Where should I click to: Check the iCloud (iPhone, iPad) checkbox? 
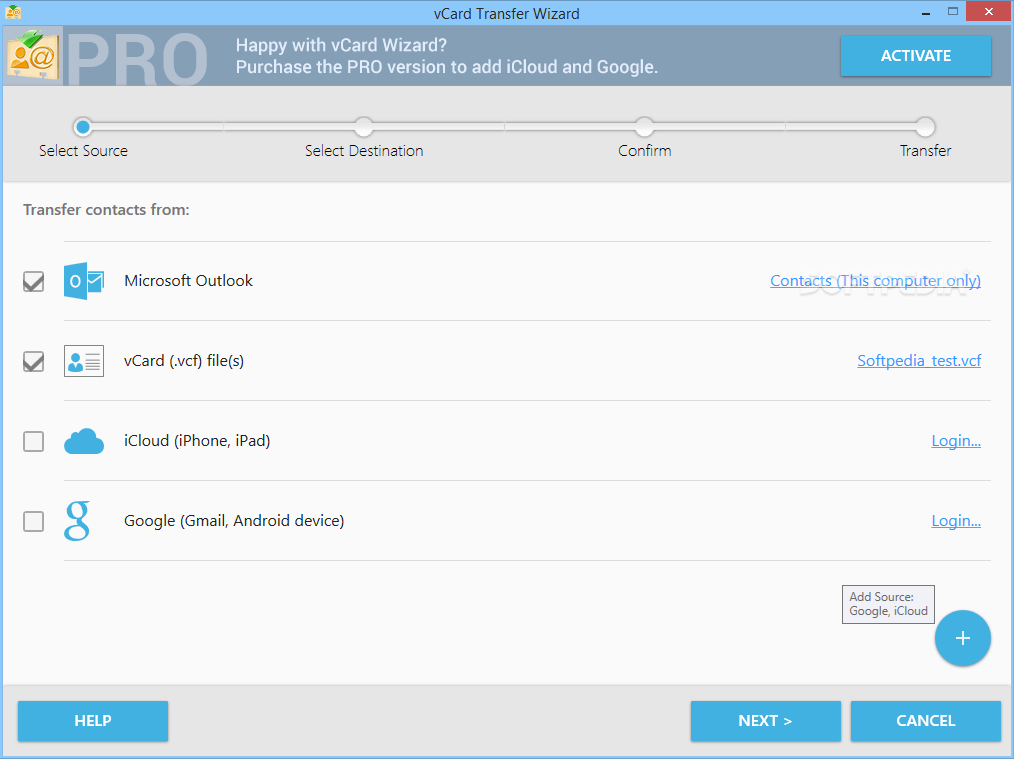coord(34,442)
